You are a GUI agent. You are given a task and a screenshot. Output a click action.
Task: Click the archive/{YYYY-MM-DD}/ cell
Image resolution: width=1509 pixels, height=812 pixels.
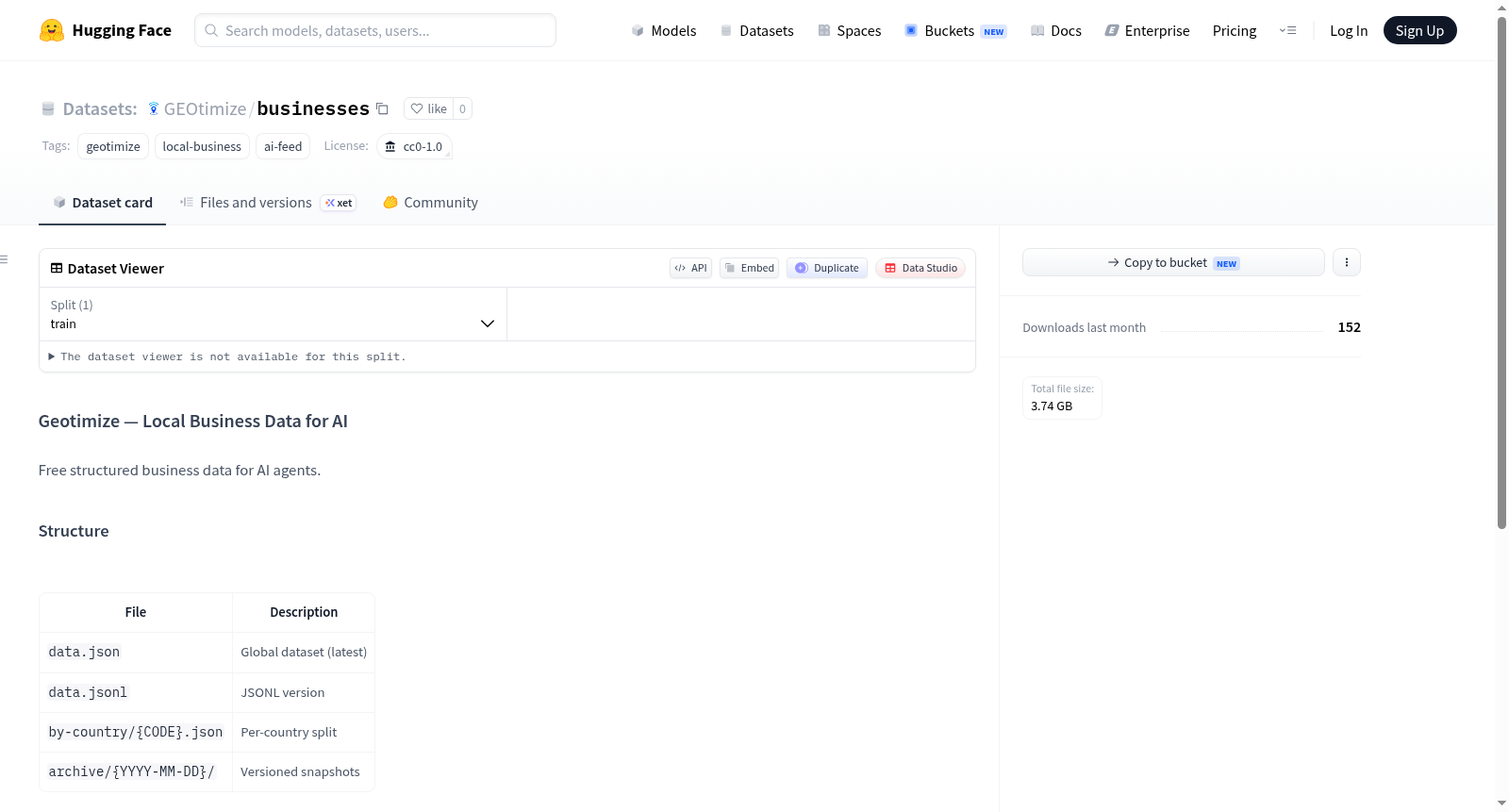click(136, 771)
